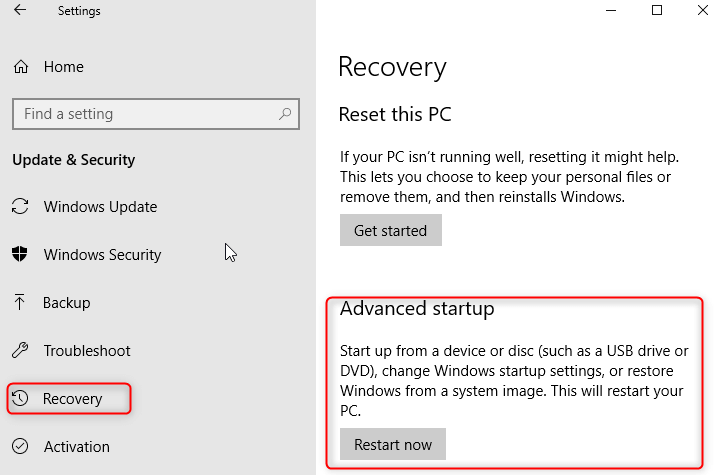Click the Windows Security shield icon
This screenshot has width=719, height=475.
[20, 255]
